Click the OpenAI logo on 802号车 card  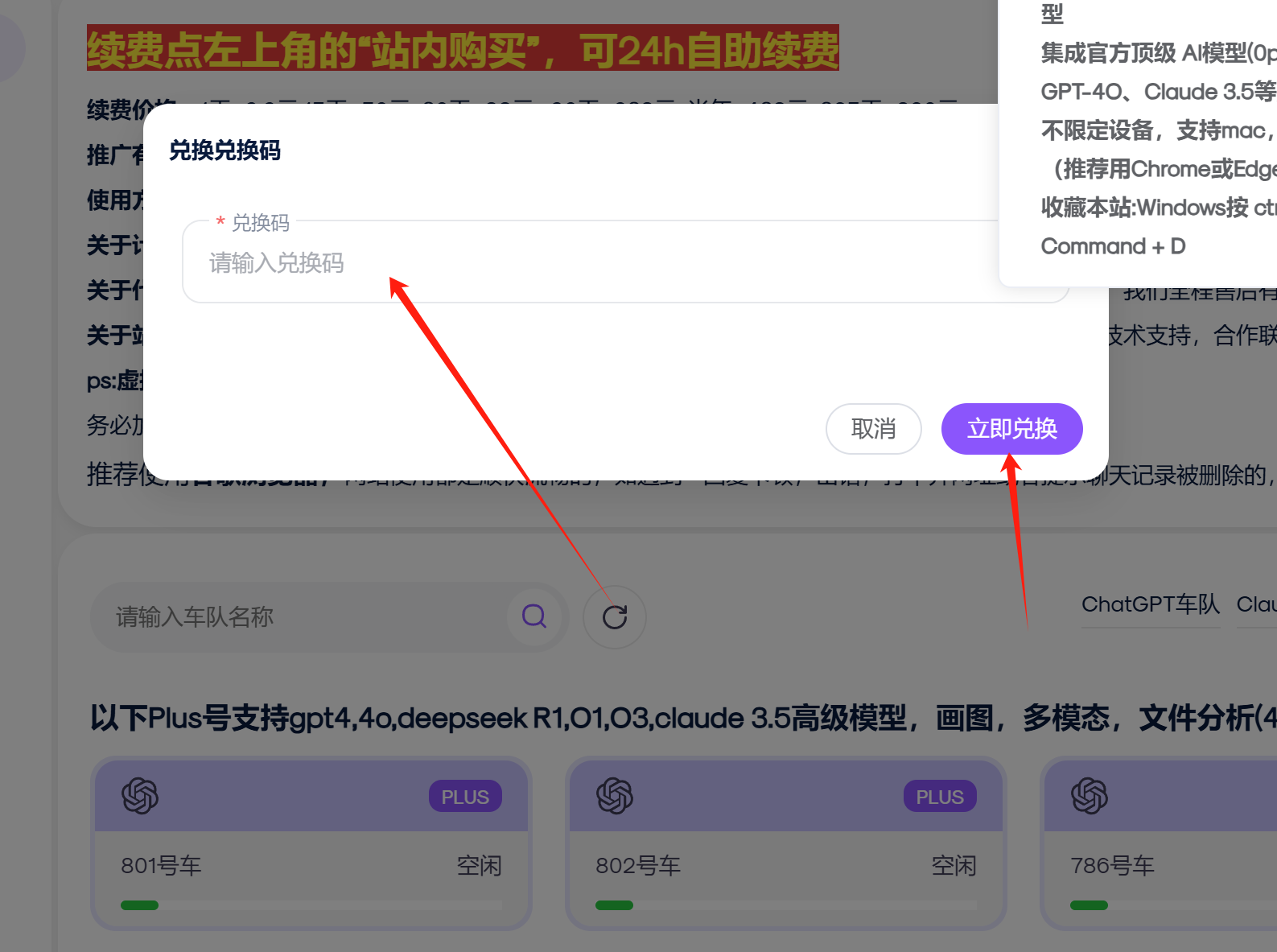(615, 796)
